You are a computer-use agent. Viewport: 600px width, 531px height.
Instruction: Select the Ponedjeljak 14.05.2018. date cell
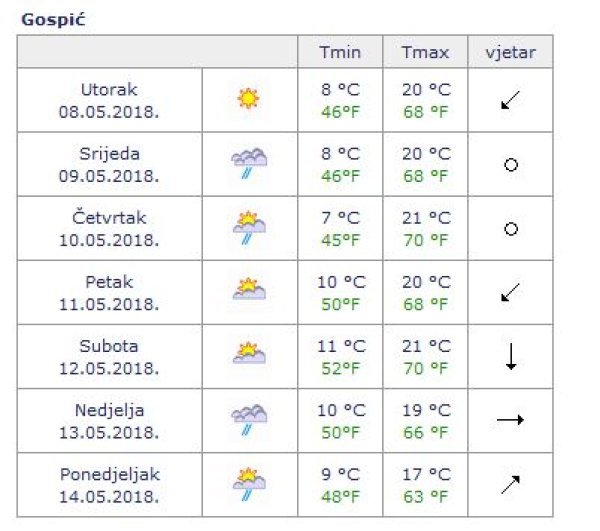coord(109,484)
